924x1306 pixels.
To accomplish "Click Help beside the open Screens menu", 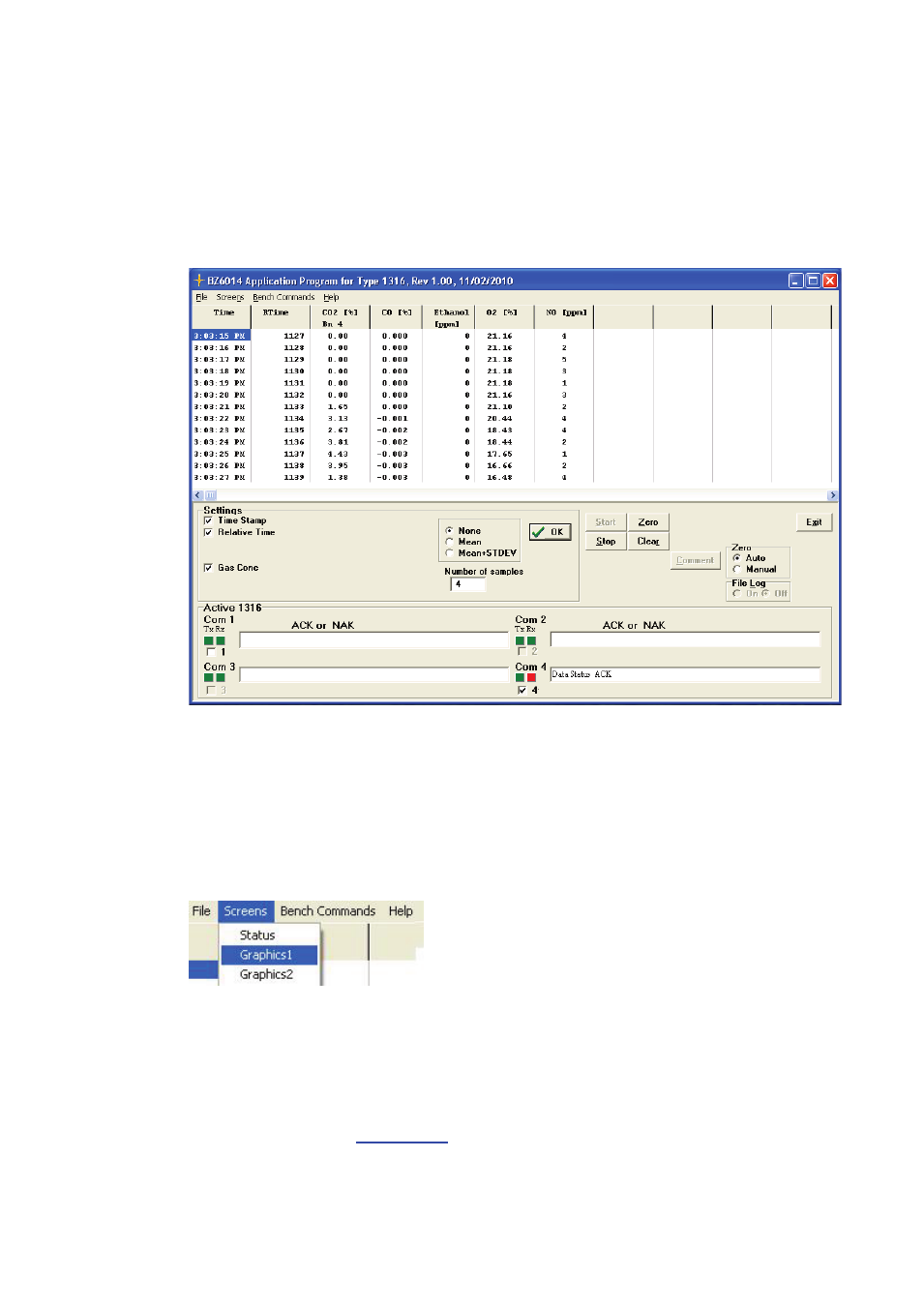I will pos(401,911).
